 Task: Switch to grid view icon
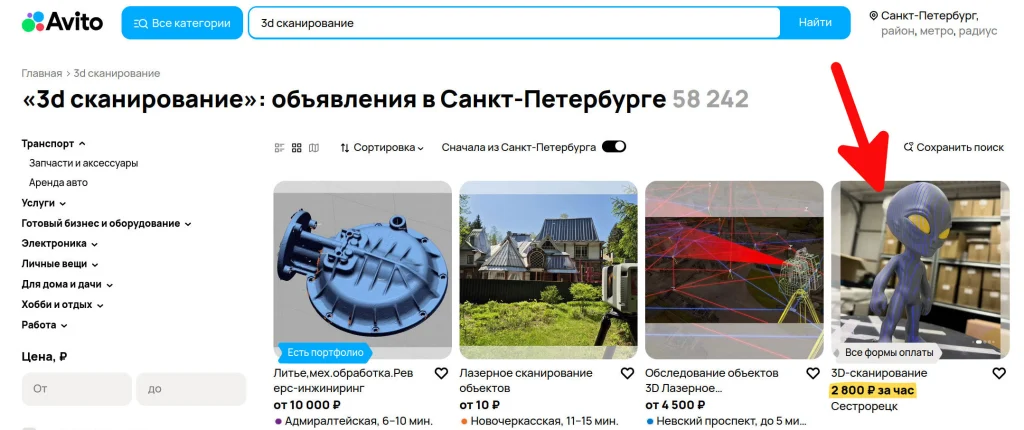pos(296,148)
